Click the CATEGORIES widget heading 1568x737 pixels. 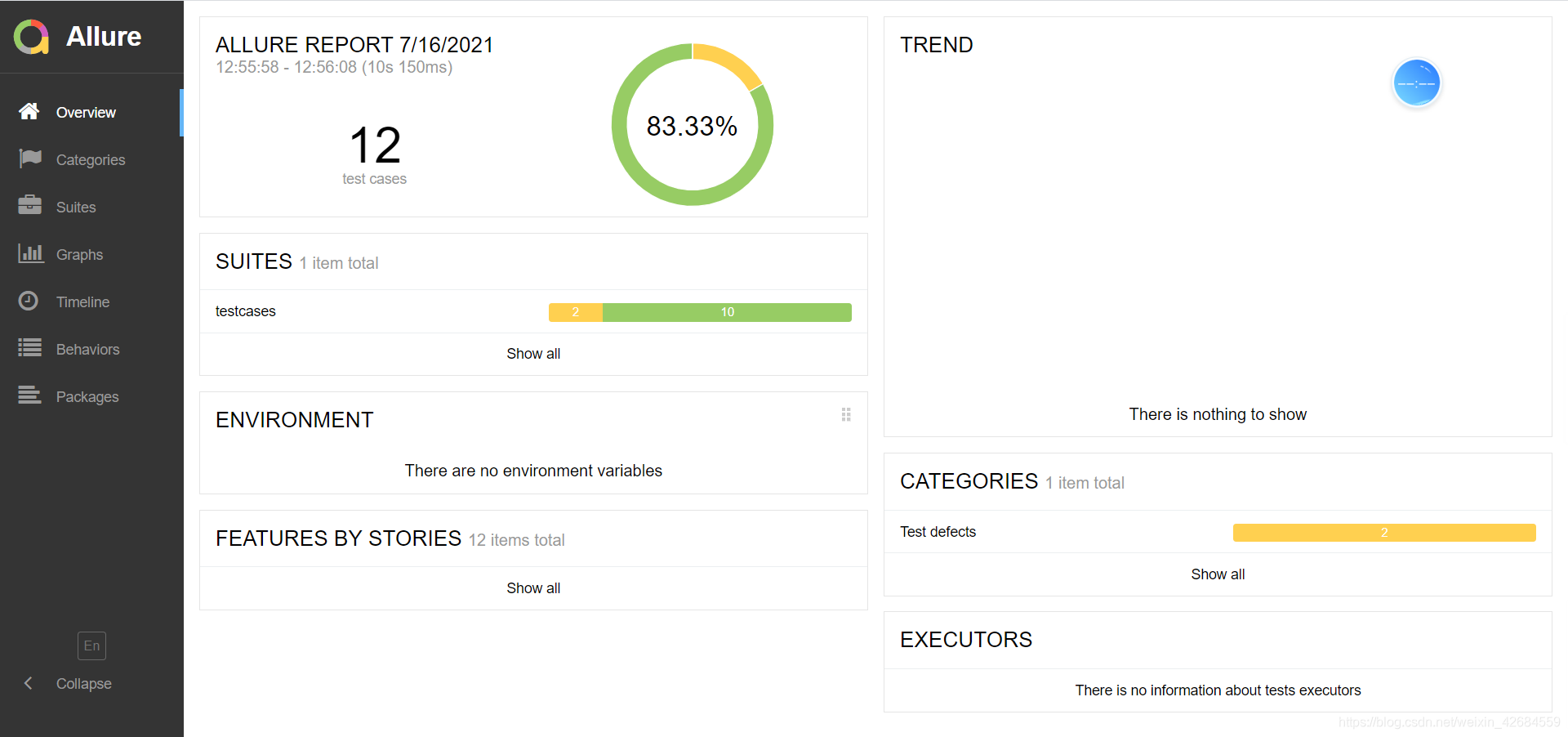(969, 481)
